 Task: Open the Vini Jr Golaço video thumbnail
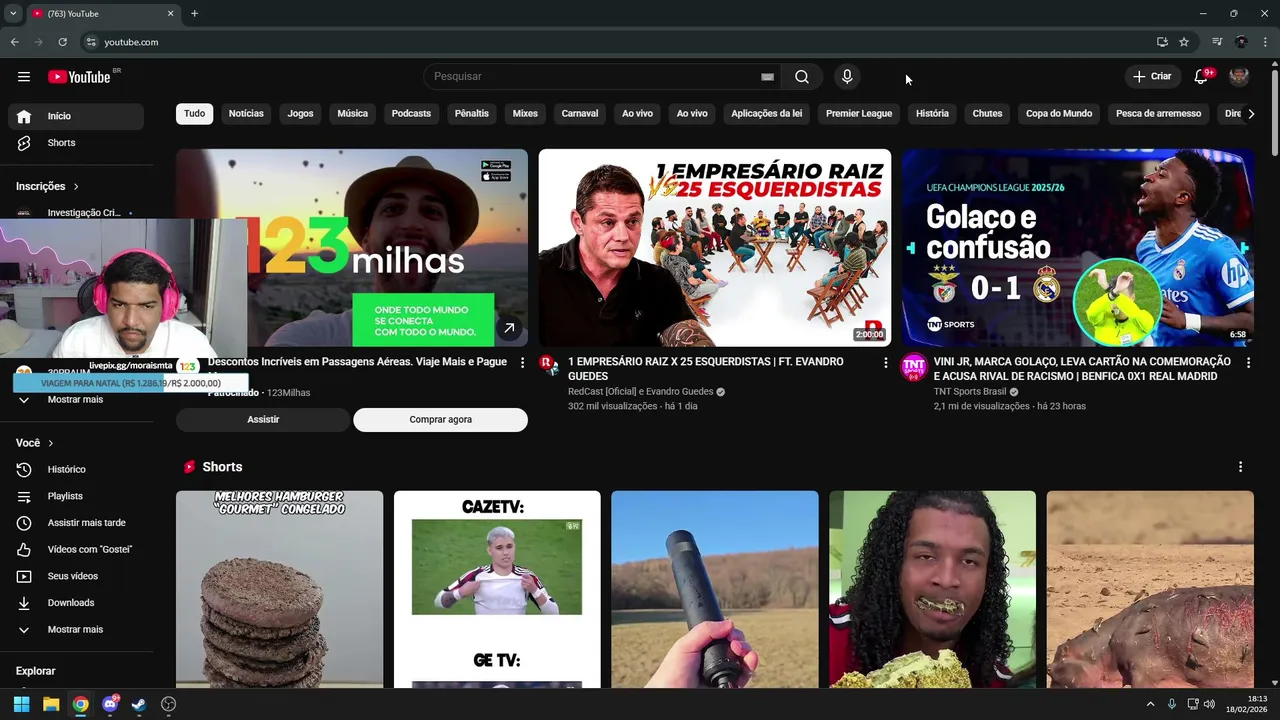click(1078, 248)
